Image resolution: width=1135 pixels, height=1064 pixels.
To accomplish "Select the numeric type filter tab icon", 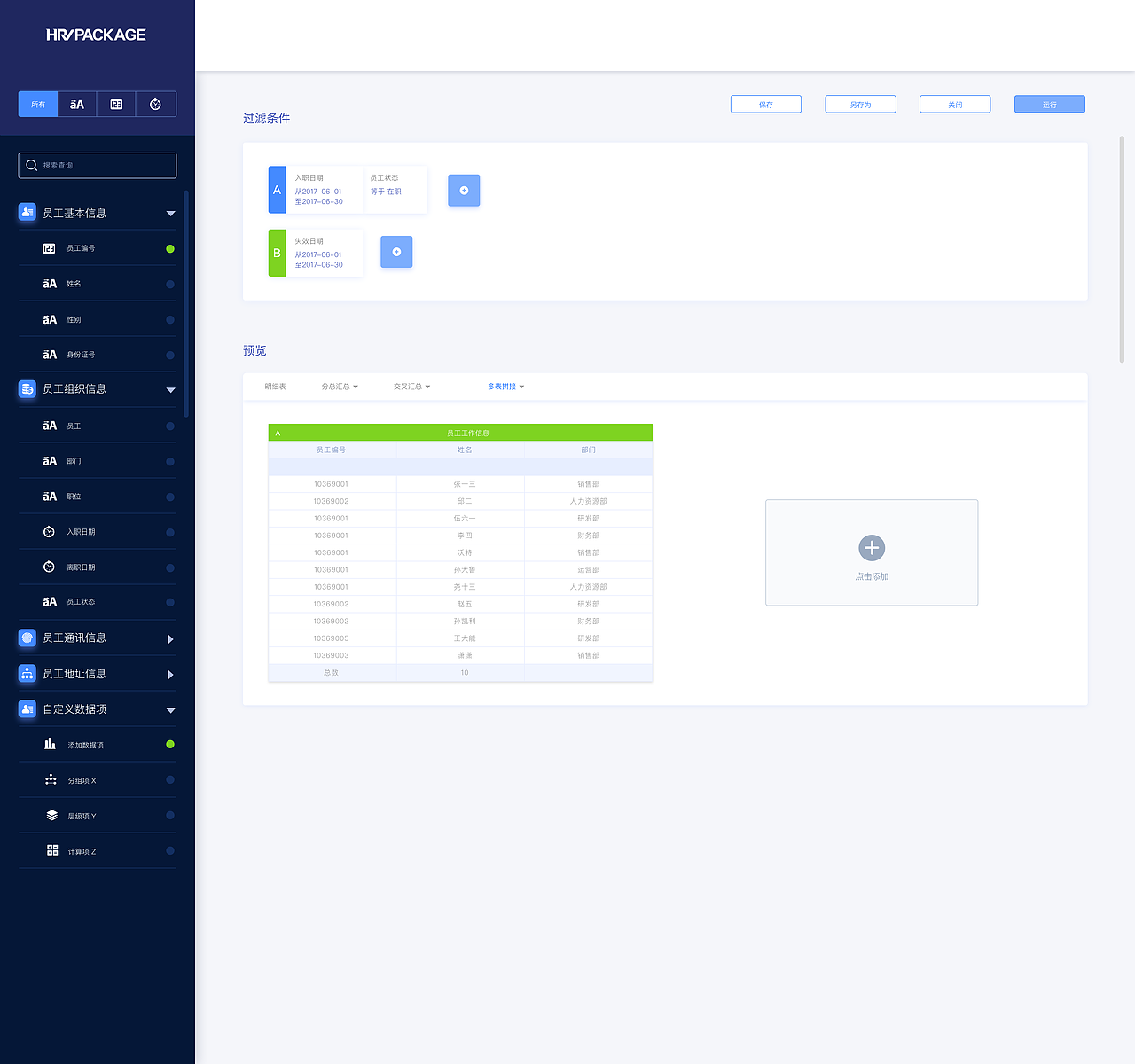I will [x=116, y=105].
